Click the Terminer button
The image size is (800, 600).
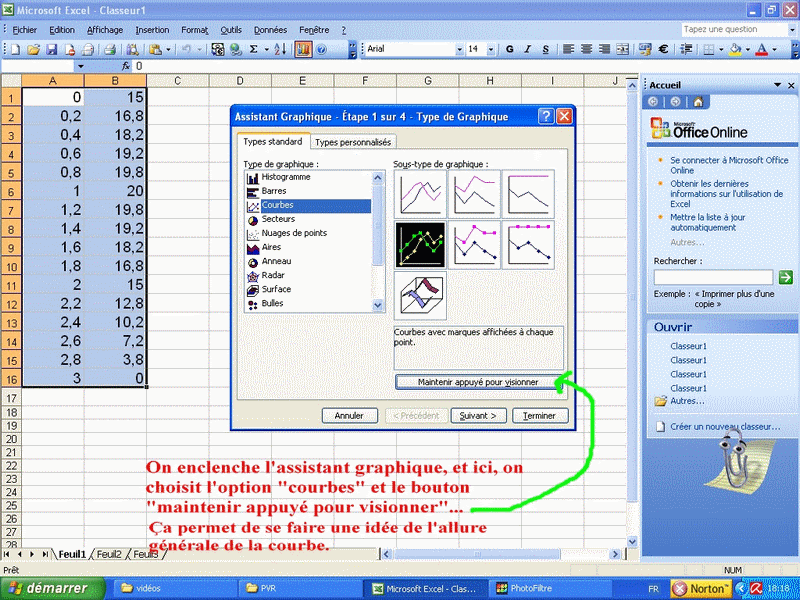coord(540,416)
